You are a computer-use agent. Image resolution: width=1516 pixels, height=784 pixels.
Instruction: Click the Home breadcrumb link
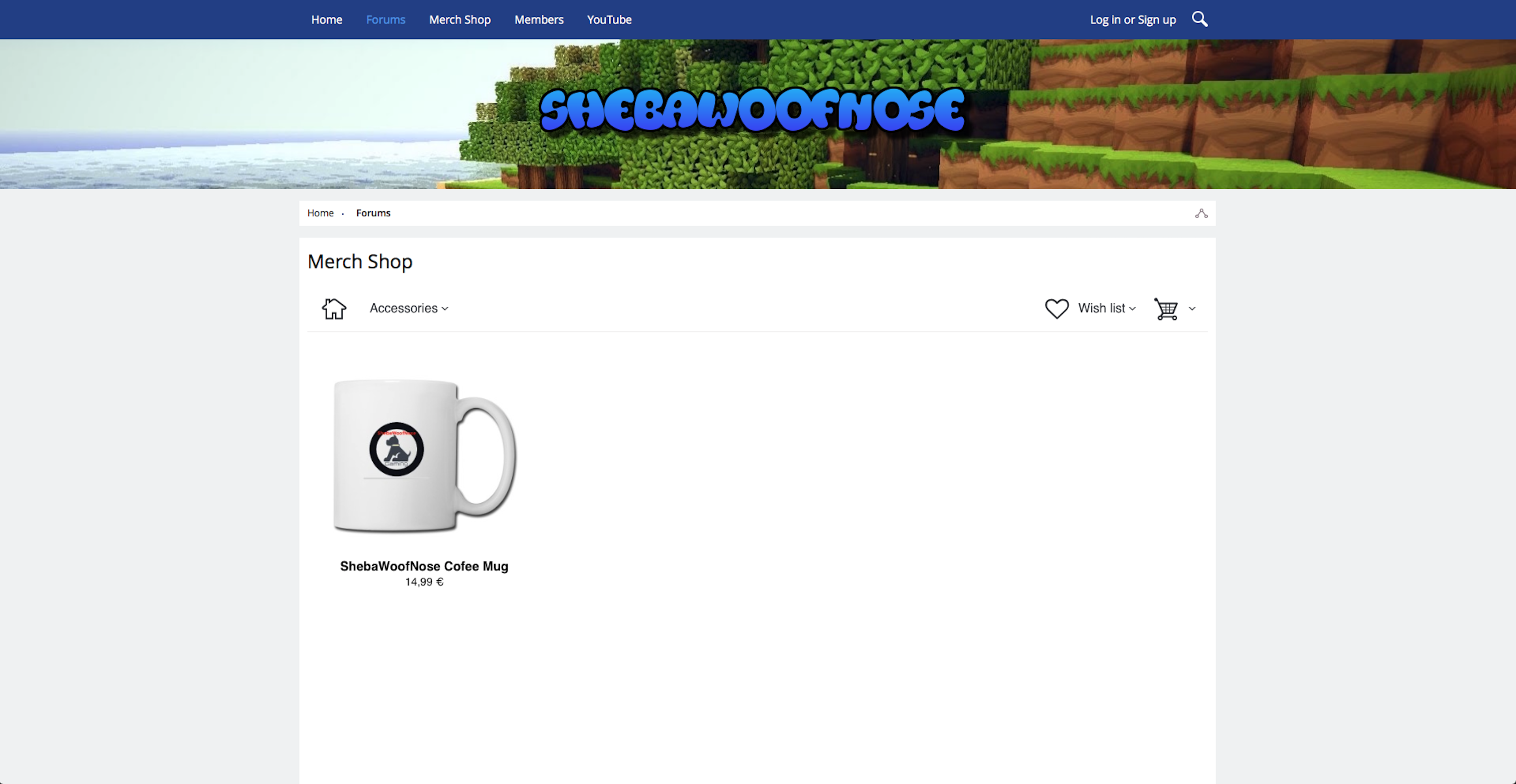(320, 213)
